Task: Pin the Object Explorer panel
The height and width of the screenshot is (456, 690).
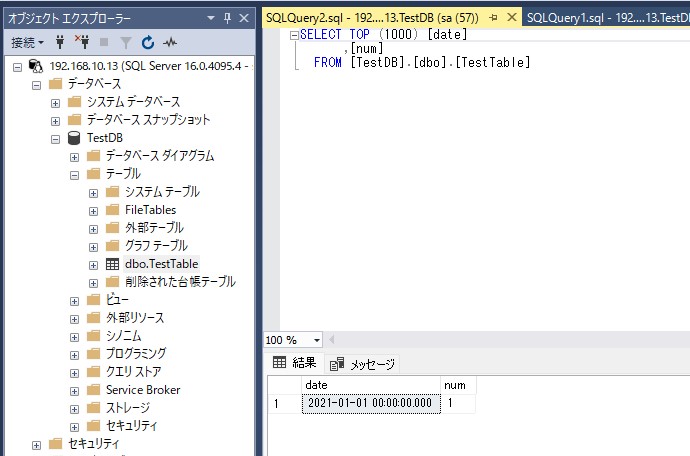Action: 227,18
